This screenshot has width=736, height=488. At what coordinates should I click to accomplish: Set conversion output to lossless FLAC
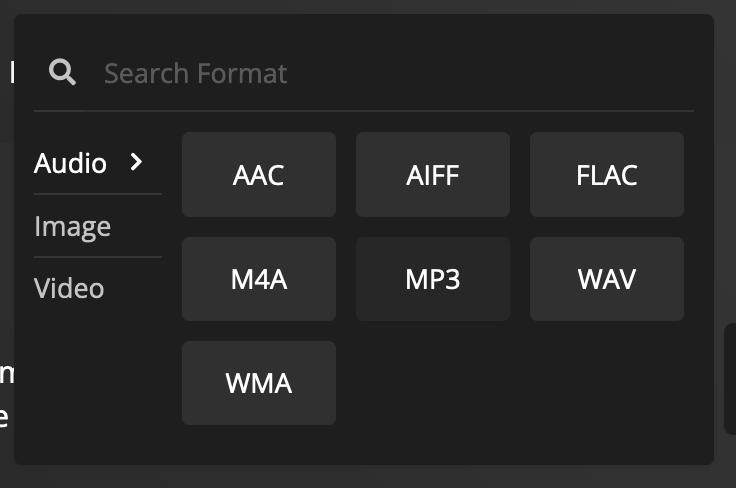[x=606, y=175]
